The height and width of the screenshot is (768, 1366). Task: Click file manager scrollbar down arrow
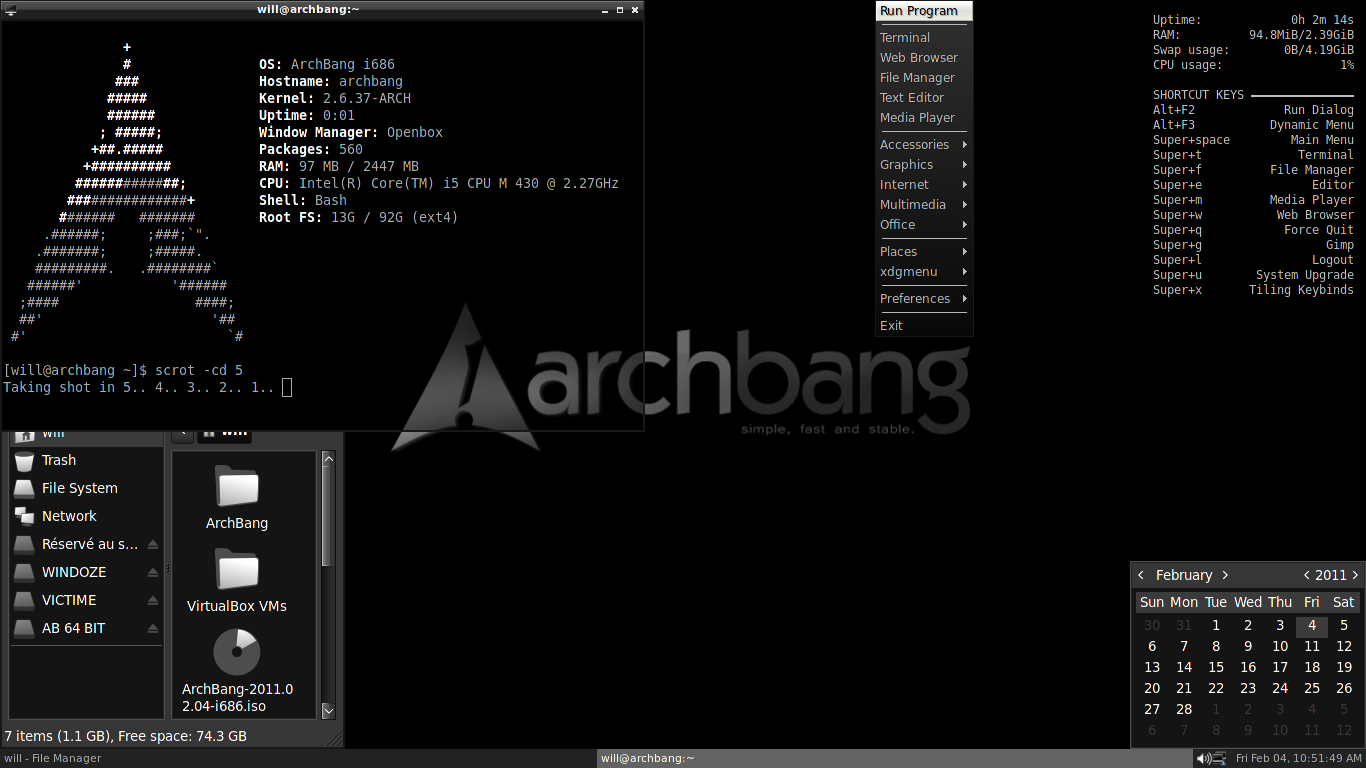327,711
